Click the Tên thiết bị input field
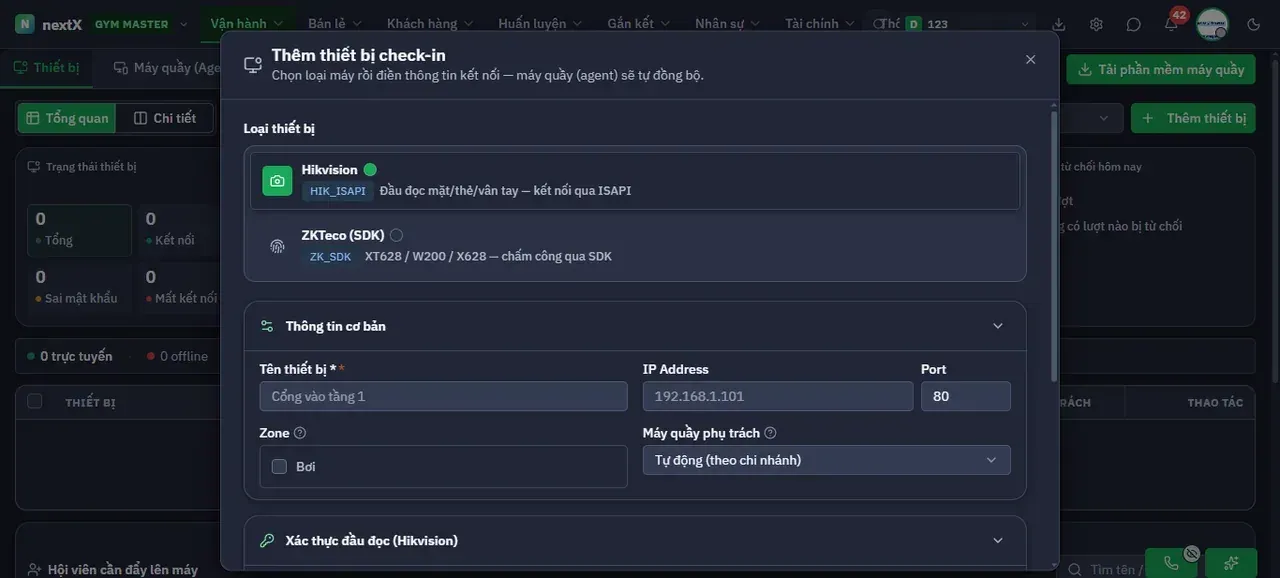The width and height of the screenshot is (1280, 578). pos(443,396)
